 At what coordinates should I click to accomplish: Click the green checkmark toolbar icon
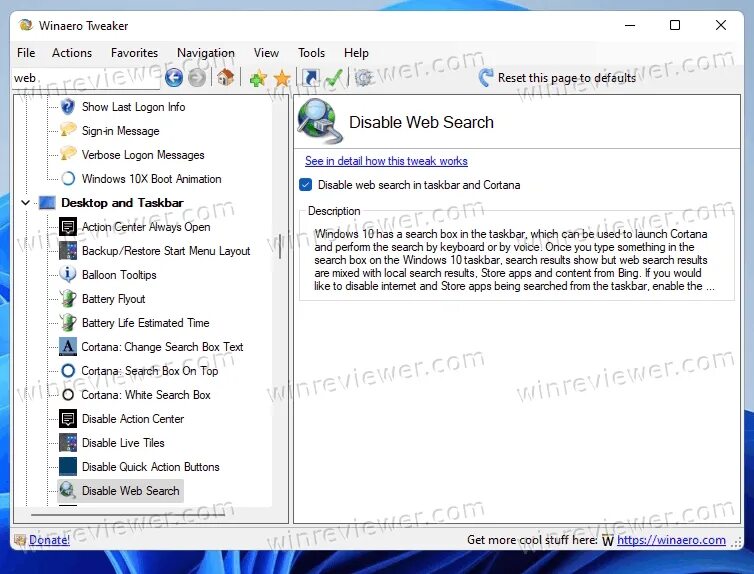tap(334, 77)
